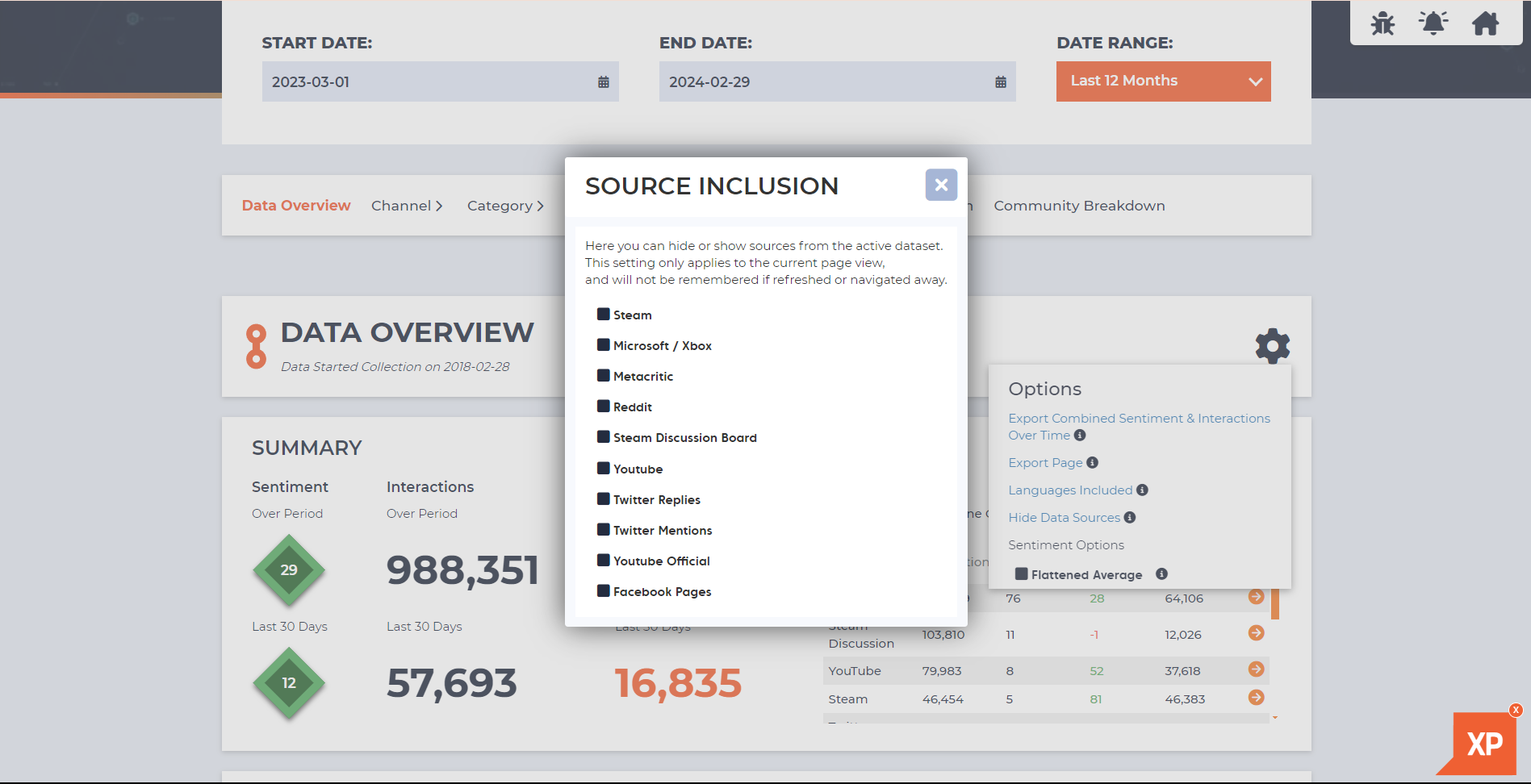This screenshot has height=784, width=1531.
Task: Close the Source Inclusion dialog
Action: point(941,185)
